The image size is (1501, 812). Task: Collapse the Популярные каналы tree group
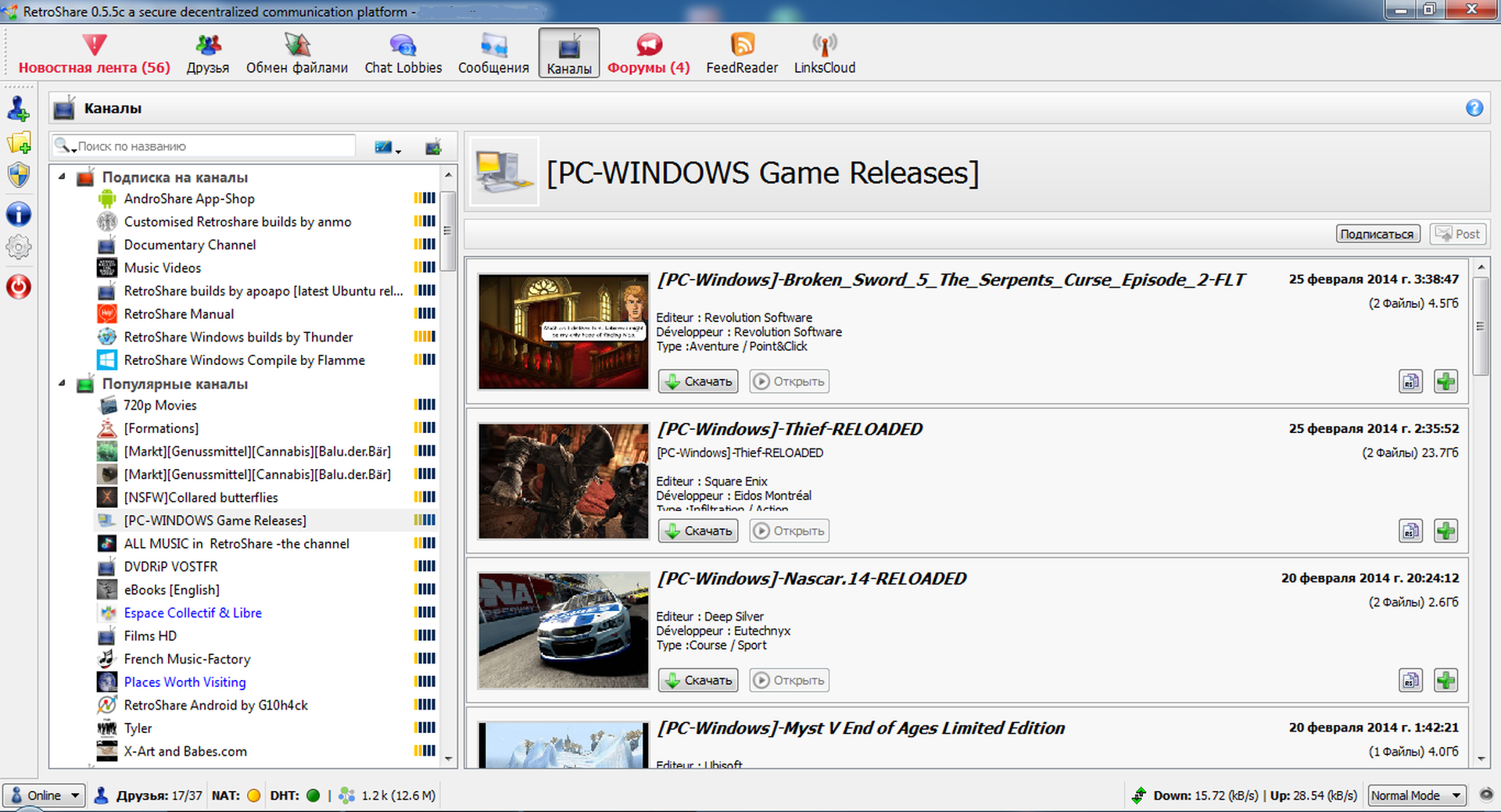coord(62,383)
